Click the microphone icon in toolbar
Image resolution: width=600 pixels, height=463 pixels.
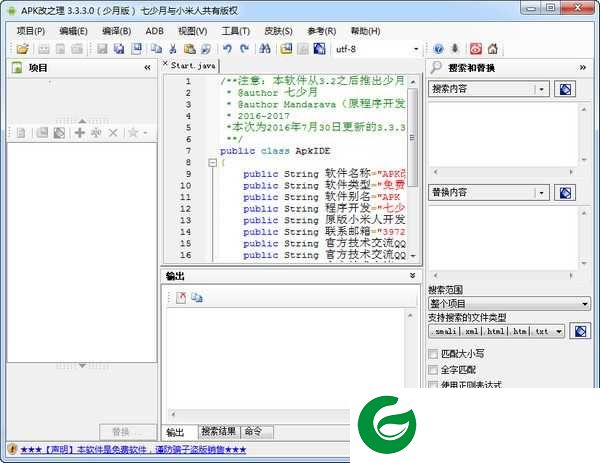[455, 49]
